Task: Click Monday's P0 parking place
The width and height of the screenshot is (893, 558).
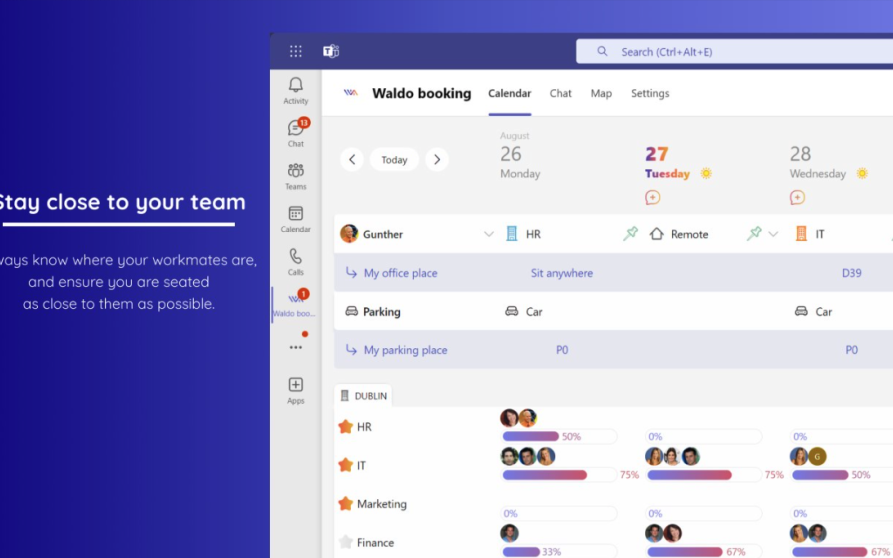Action: pos(562,350)
